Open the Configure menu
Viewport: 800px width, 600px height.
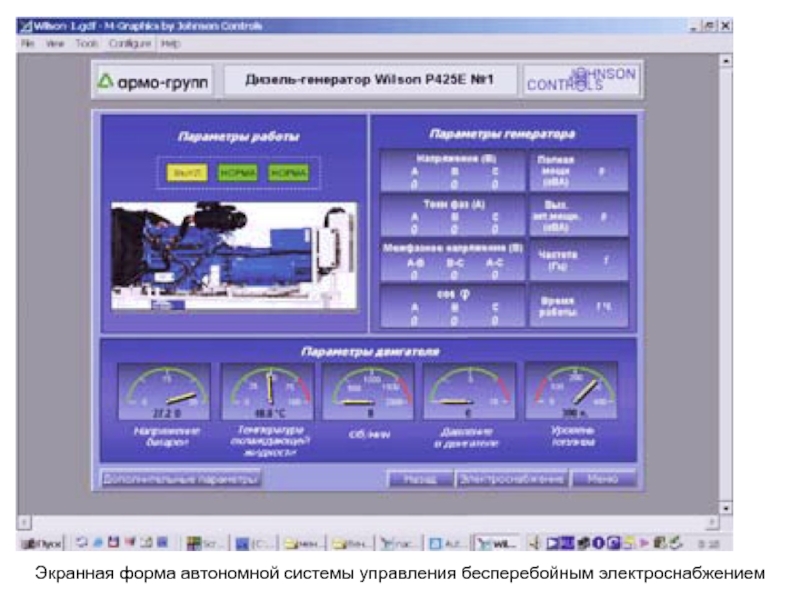(x=130, y=44)
